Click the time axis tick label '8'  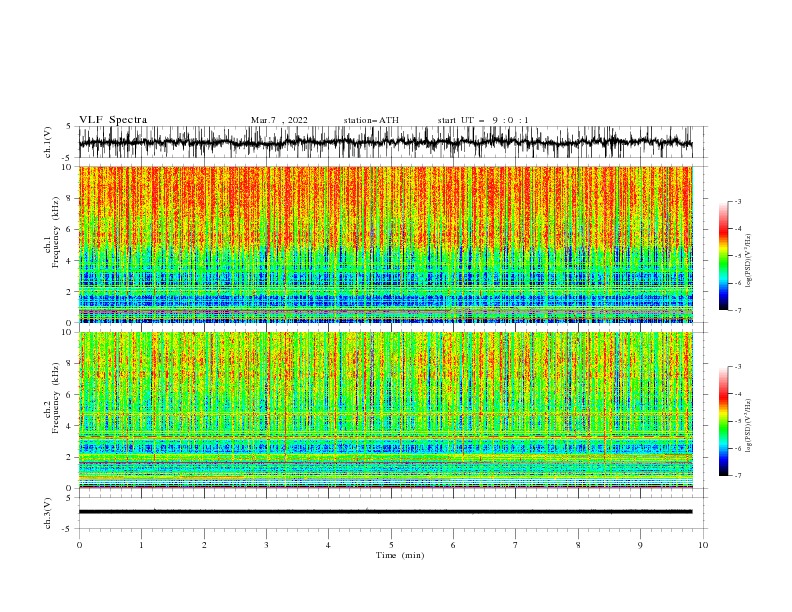coord(578,545)
